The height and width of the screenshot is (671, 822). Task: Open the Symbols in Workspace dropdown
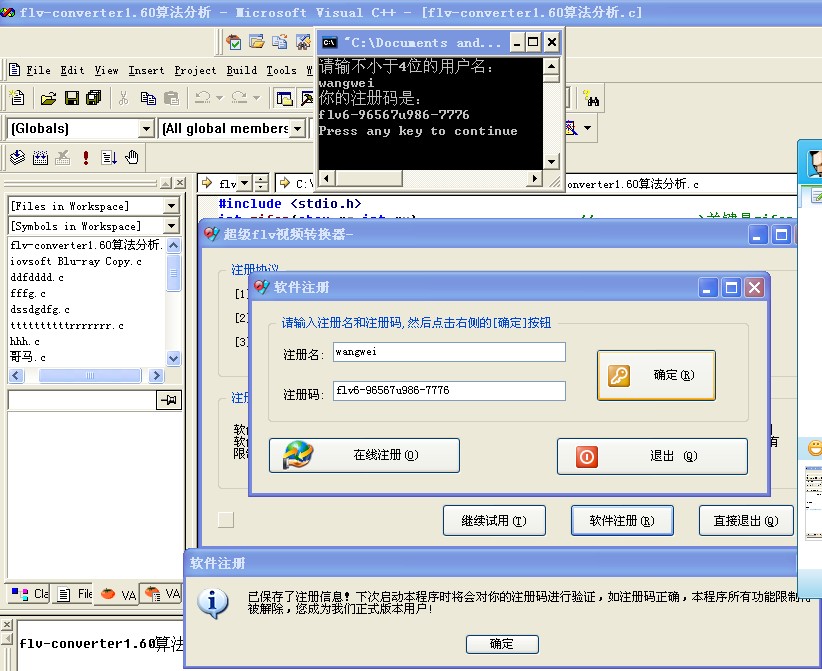click(171, 226)
